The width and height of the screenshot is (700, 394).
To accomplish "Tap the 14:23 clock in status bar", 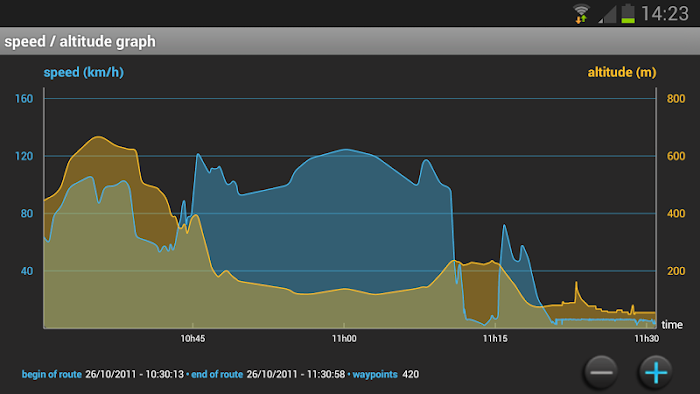I will 665,13.
